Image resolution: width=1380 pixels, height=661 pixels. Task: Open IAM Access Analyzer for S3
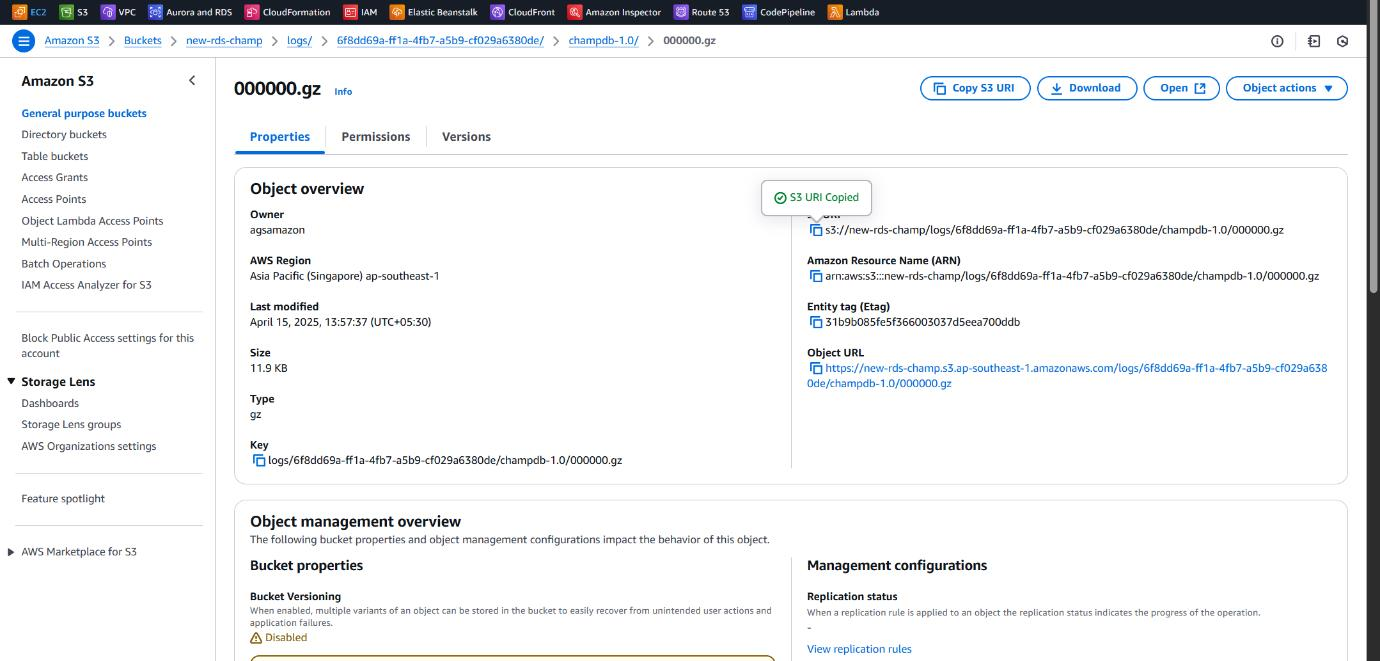tap(87, 285)
